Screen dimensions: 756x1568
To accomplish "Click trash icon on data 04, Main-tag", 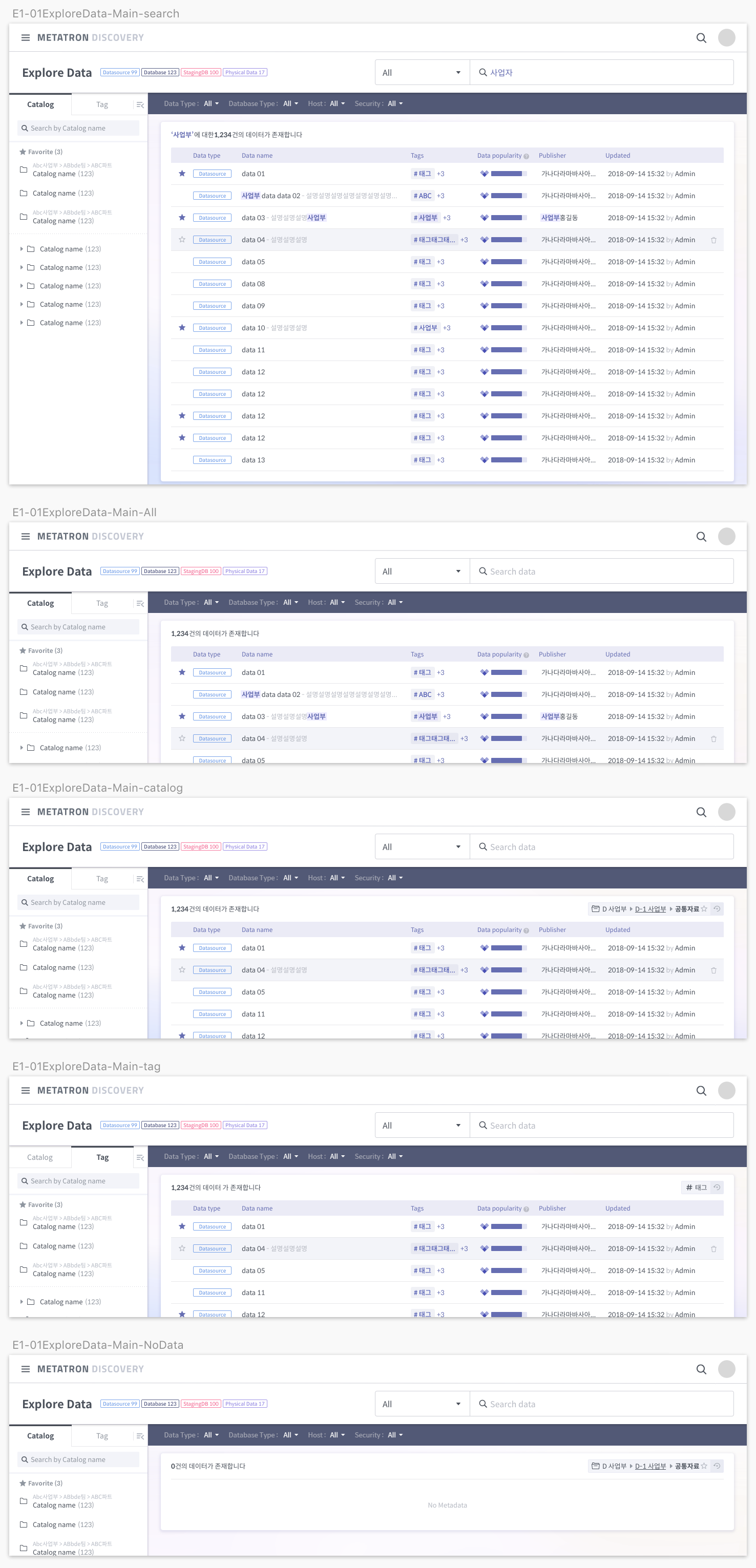I will [x=713, y=1248].
